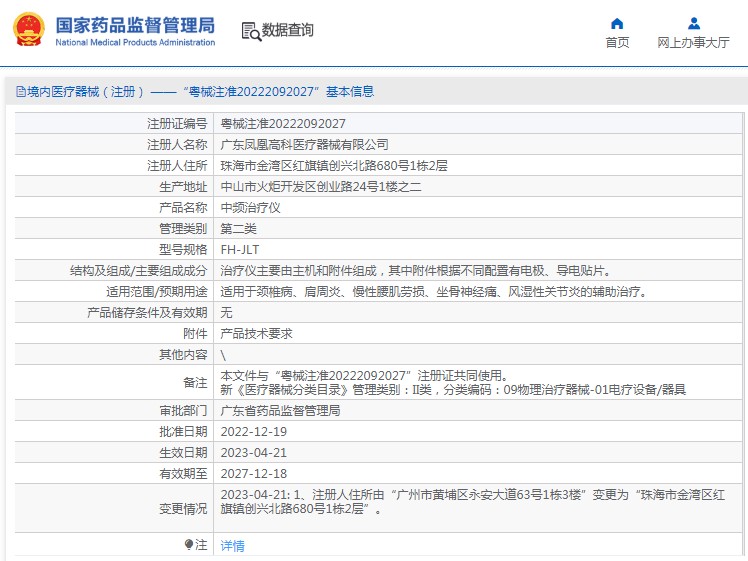The image size is (748, 561).
Task: Select the registrant address 珠海市金湾区 value
Action: click(334, 166)
